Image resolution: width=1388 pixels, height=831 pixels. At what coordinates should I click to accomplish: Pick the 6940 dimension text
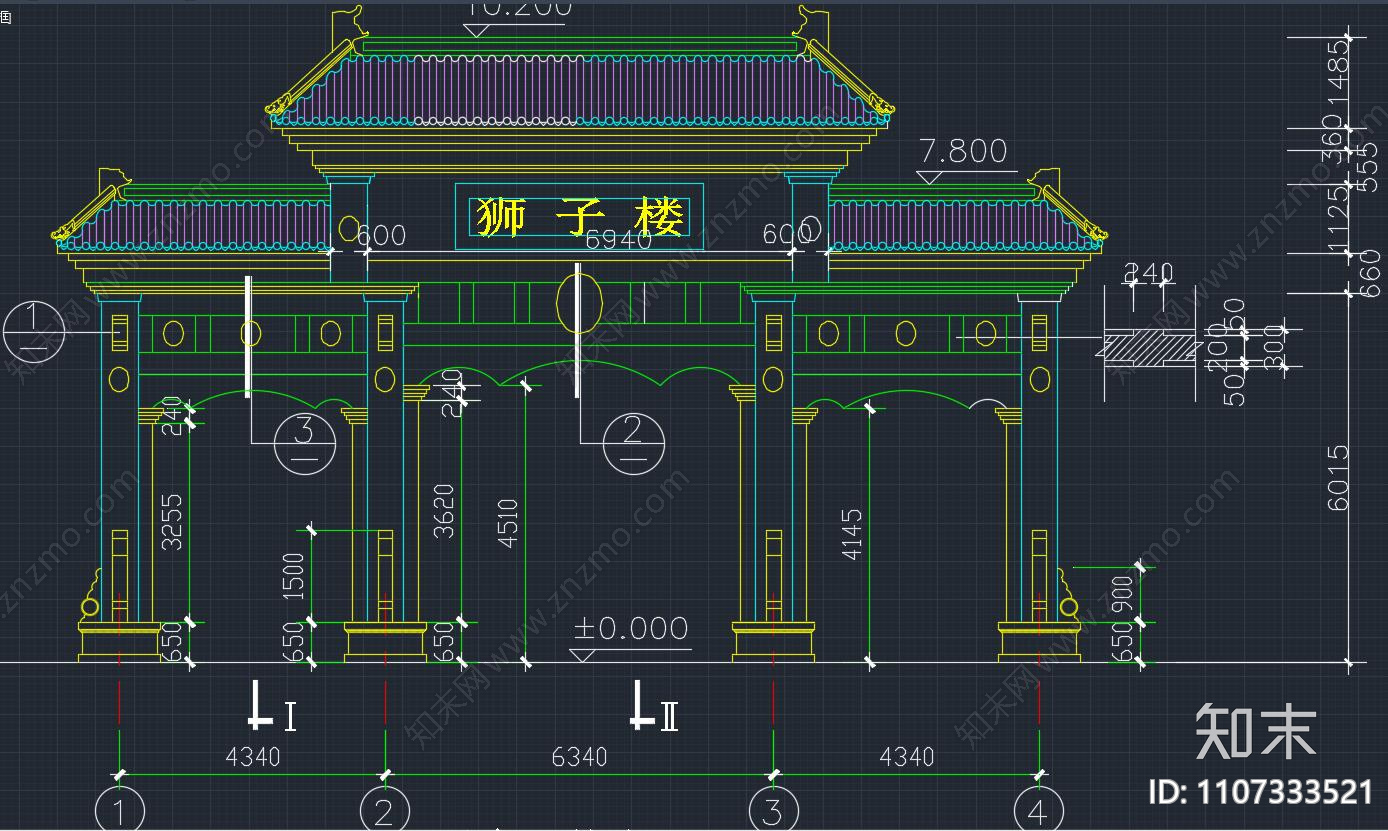click(618, 240)
